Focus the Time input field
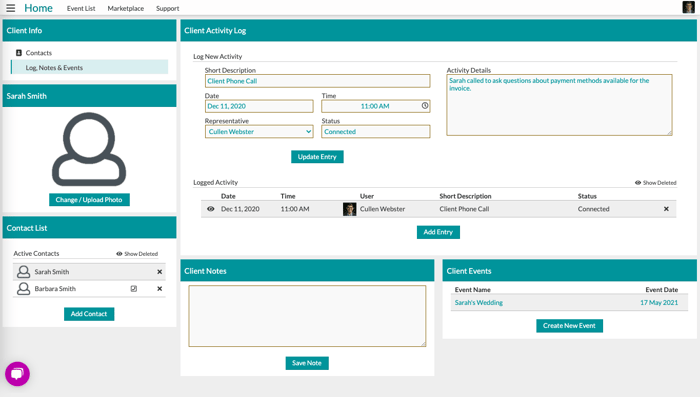Screen dimensions: 700x397 (375, 106)
